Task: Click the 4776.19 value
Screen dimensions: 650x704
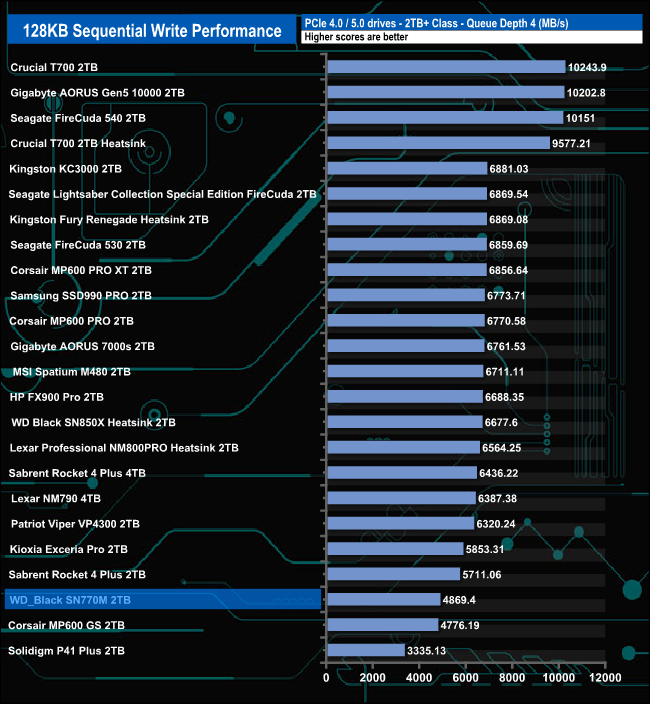Action: click(460, 625)
